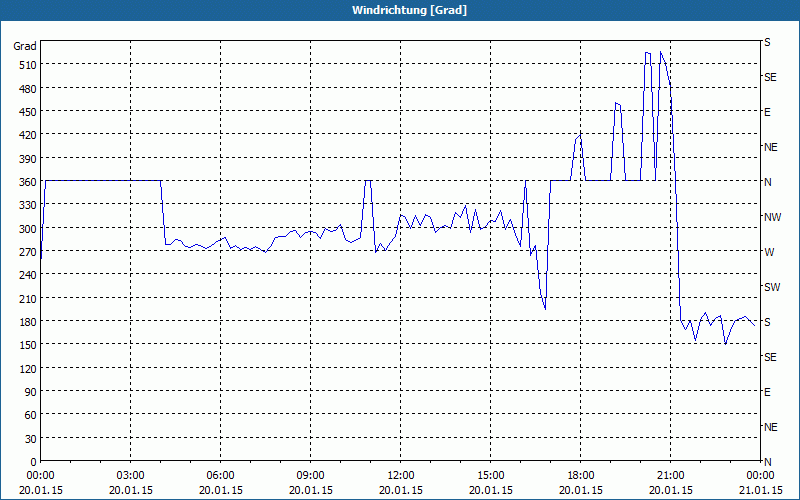Pick the 60 degree axis label

[x=31, y=415]
